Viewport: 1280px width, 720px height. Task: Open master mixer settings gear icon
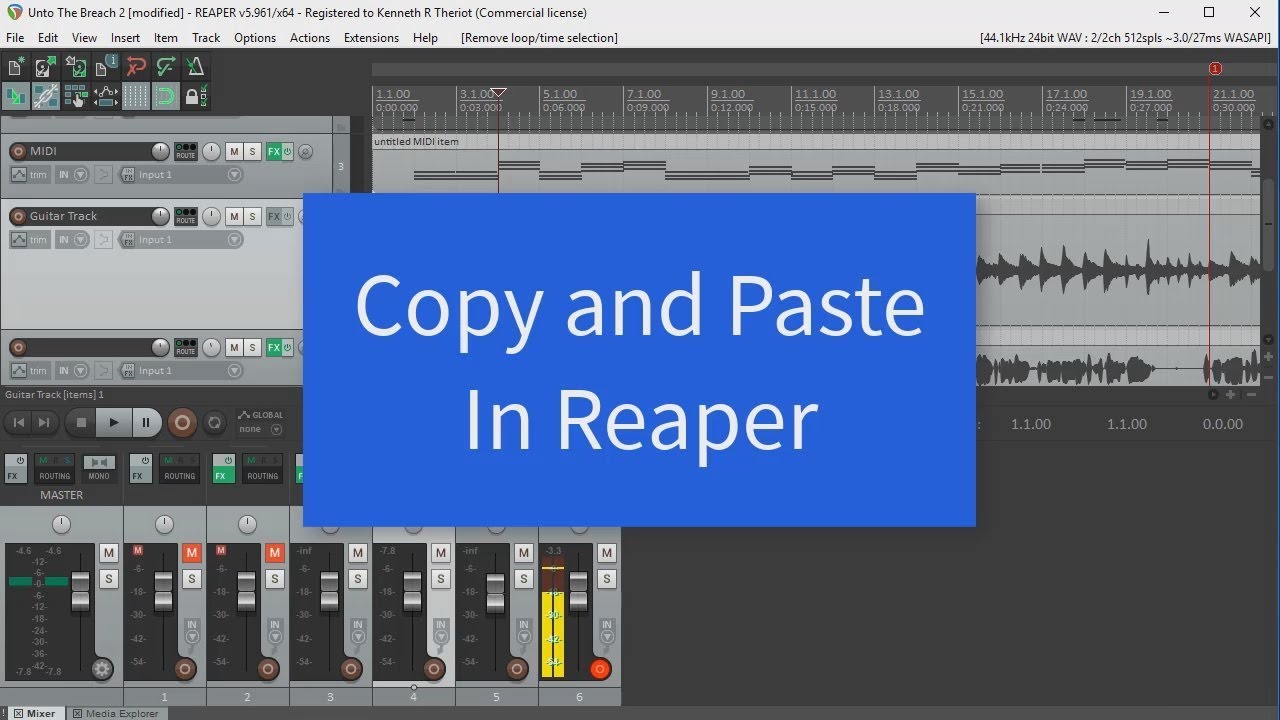102,669
